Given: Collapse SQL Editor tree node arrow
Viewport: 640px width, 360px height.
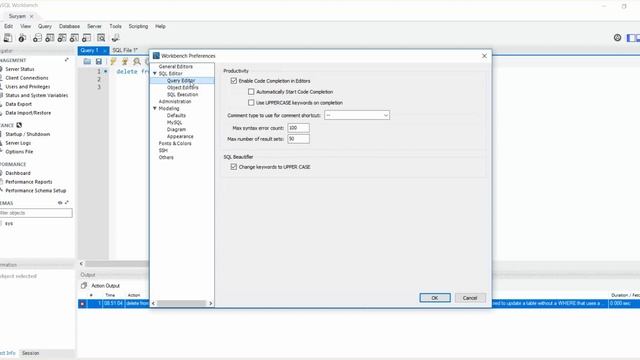Looking at the screenshot, I should [155, 73].
